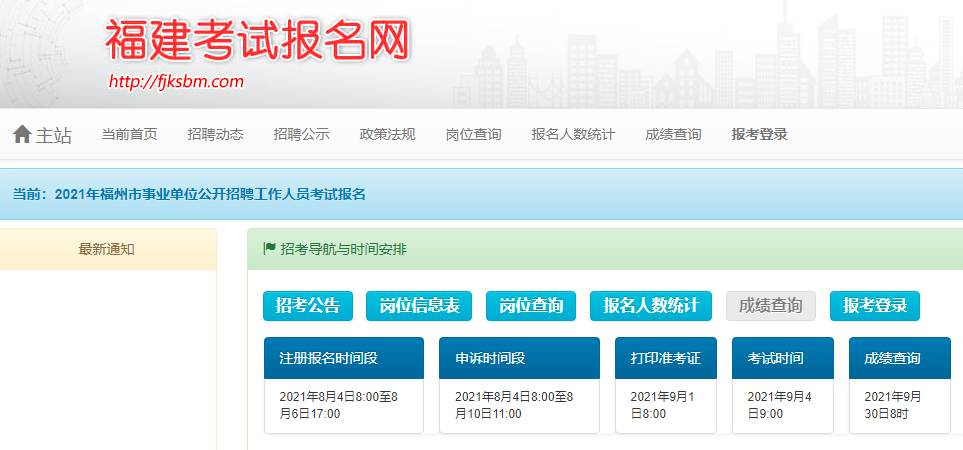Click the greyed-out 成绩查询 button

[x=771, y=306]
